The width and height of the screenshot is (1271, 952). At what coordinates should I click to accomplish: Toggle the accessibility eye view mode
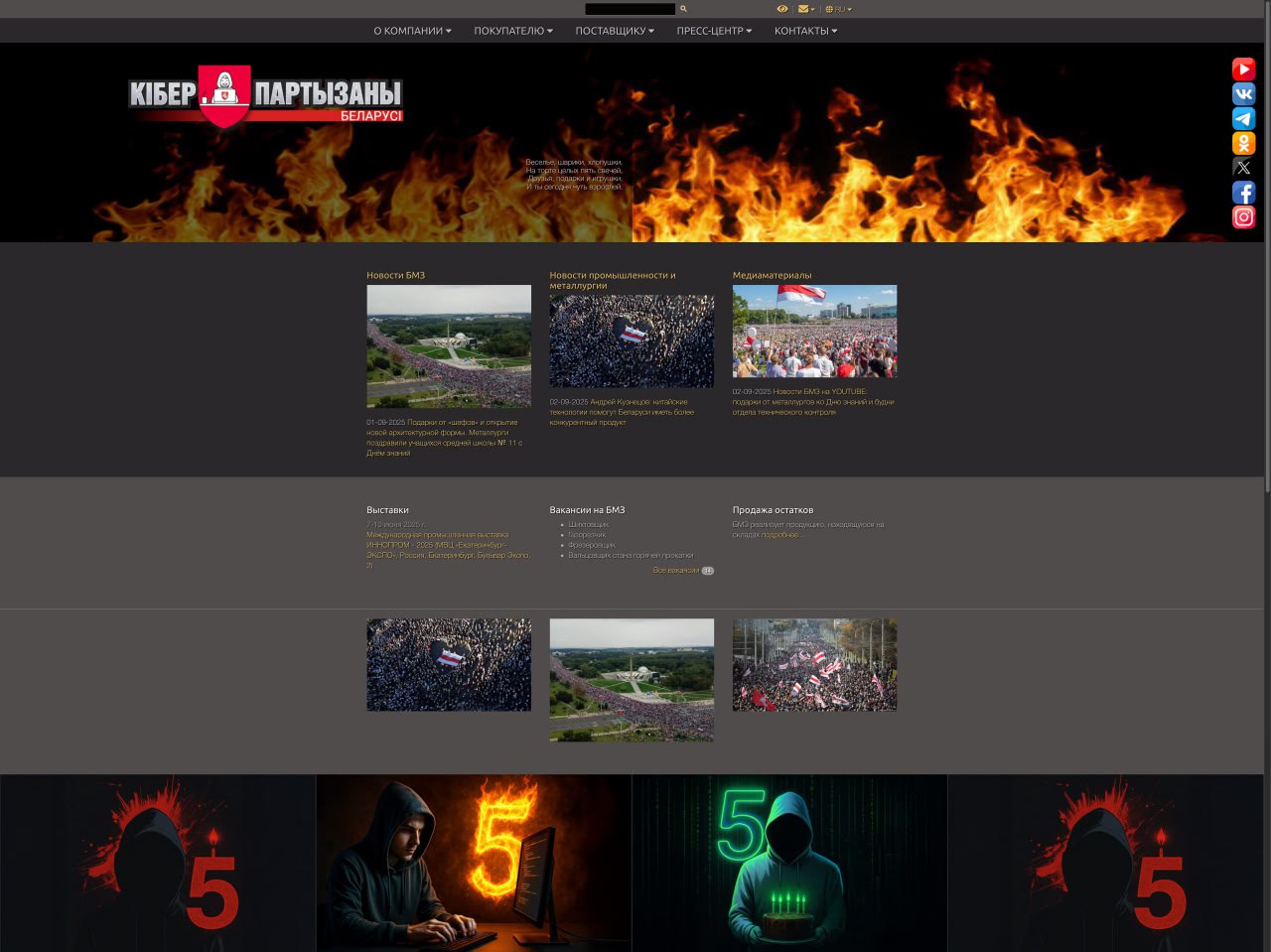click(782, 9)
